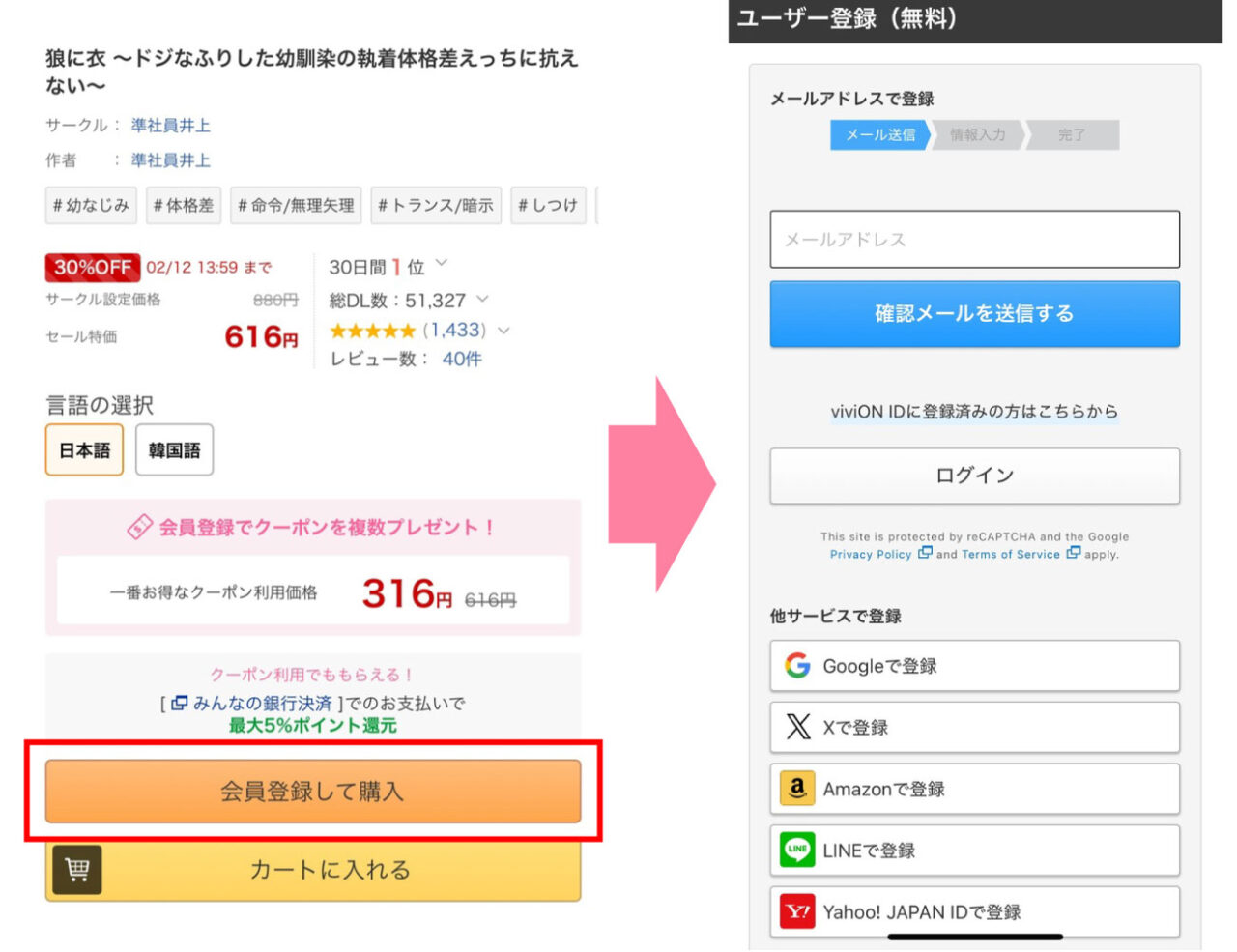Click the Yahoo! JAPAN logo icon
The image size is (1237, 952).
(x=797, y=911)
